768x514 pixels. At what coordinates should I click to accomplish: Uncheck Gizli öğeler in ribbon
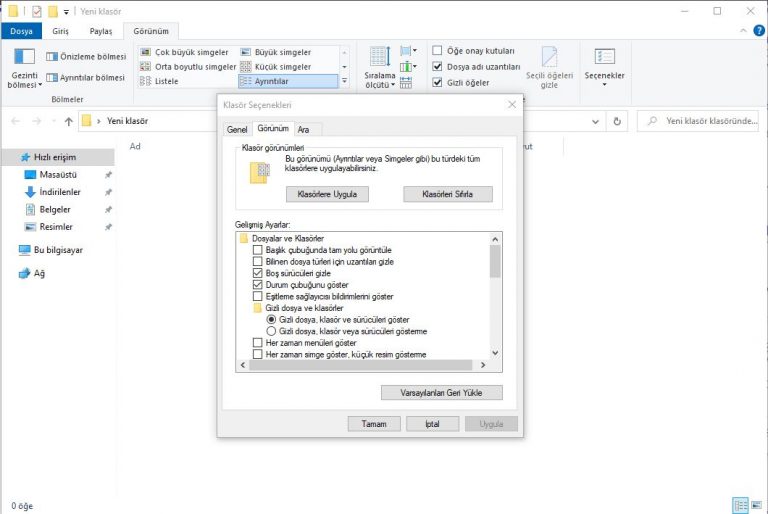point(437,82)
